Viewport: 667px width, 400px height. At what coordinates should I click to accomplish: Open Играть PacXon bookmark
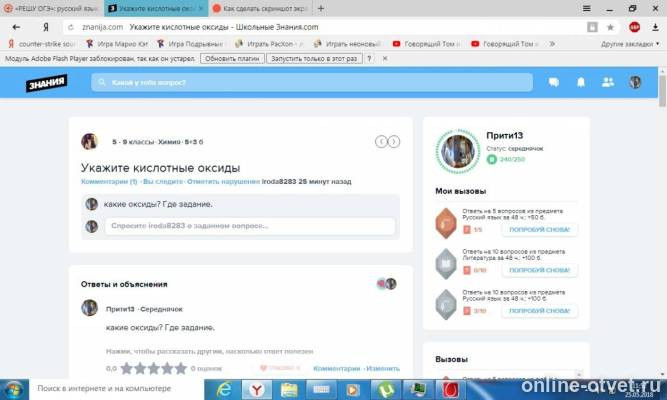269,44
